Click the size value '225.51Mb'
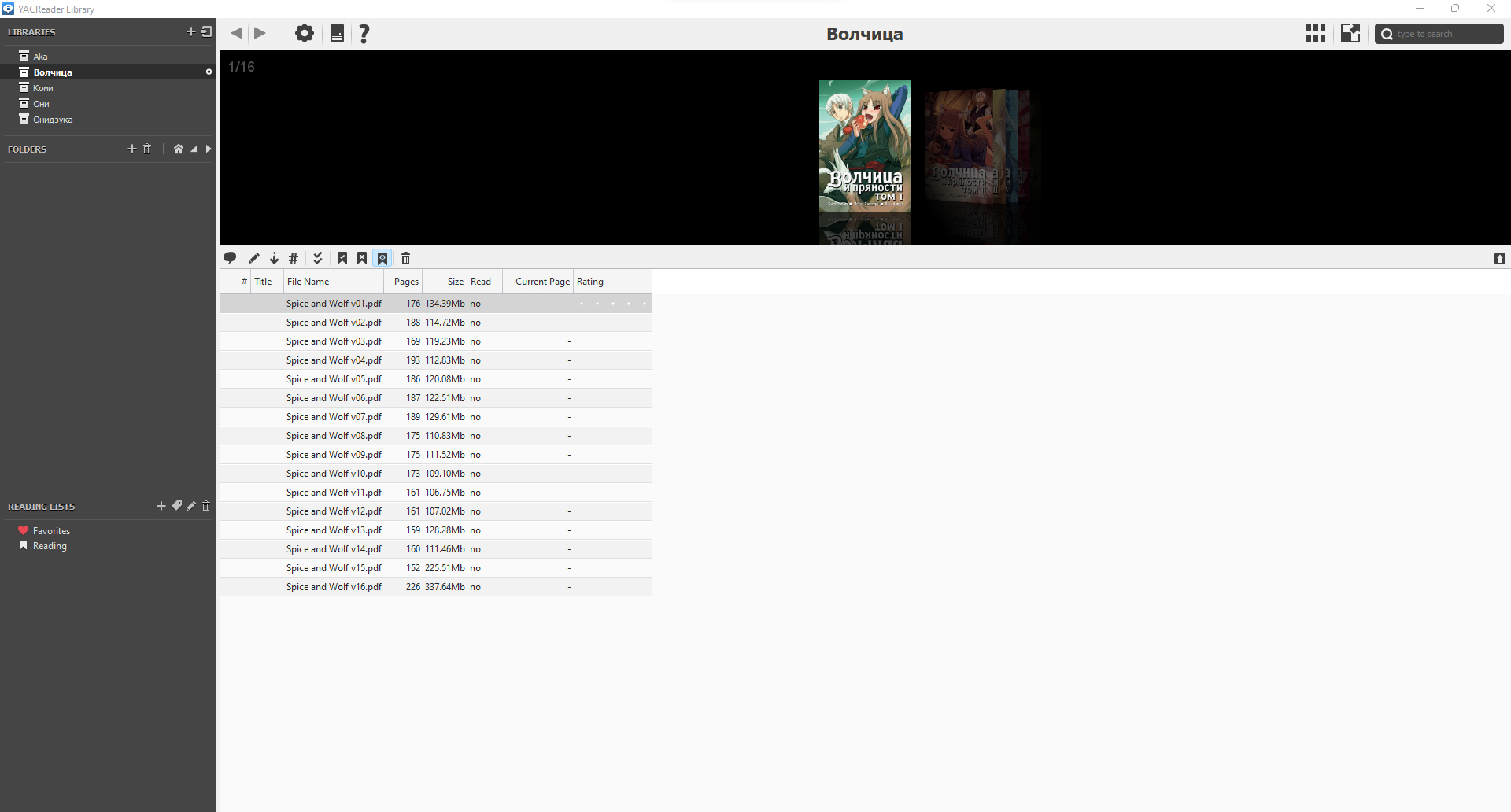Screen dimensions: 1511x812 pyautogui.click(x=445, y=568)
